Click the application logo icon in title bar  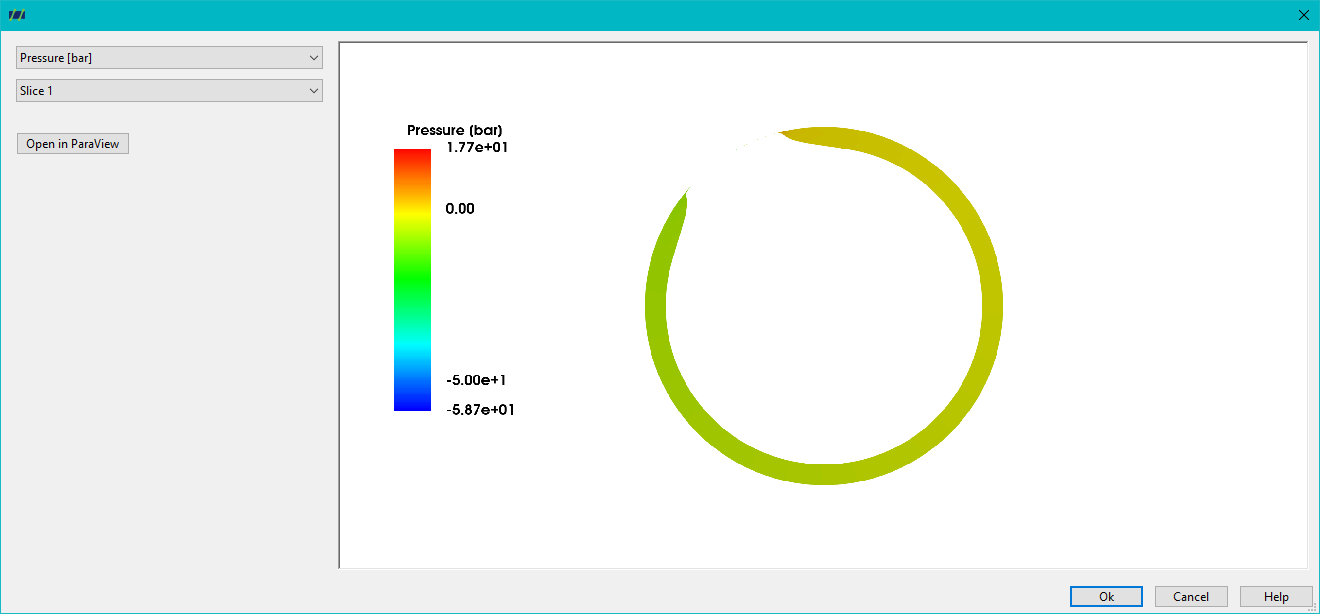[x=16, y=15]
